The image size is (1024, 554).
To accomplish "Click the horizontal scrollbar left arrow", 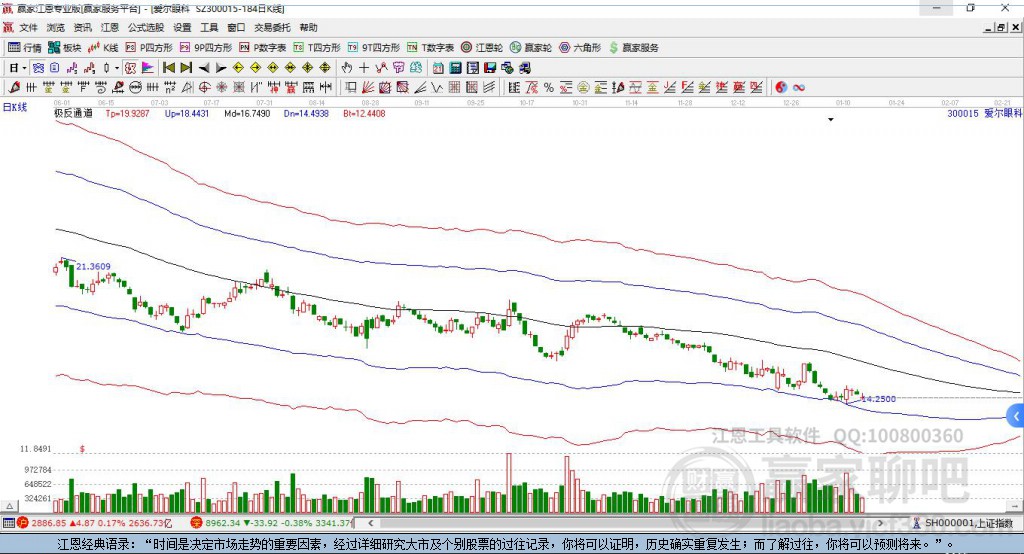I will pyautogui.click(x=371, y=523).
